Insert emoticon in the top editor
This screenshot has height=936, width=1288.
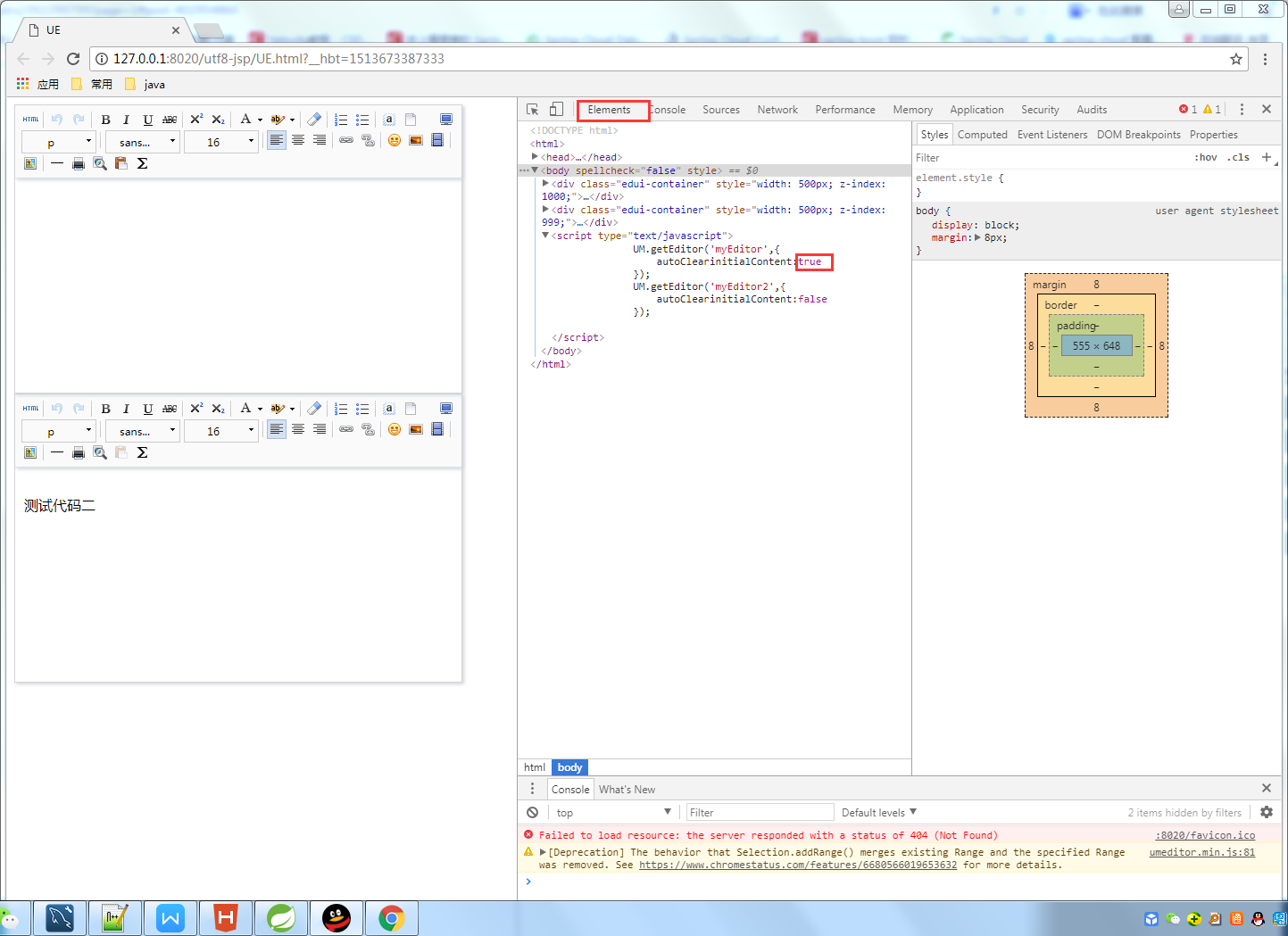pos(395,141)
